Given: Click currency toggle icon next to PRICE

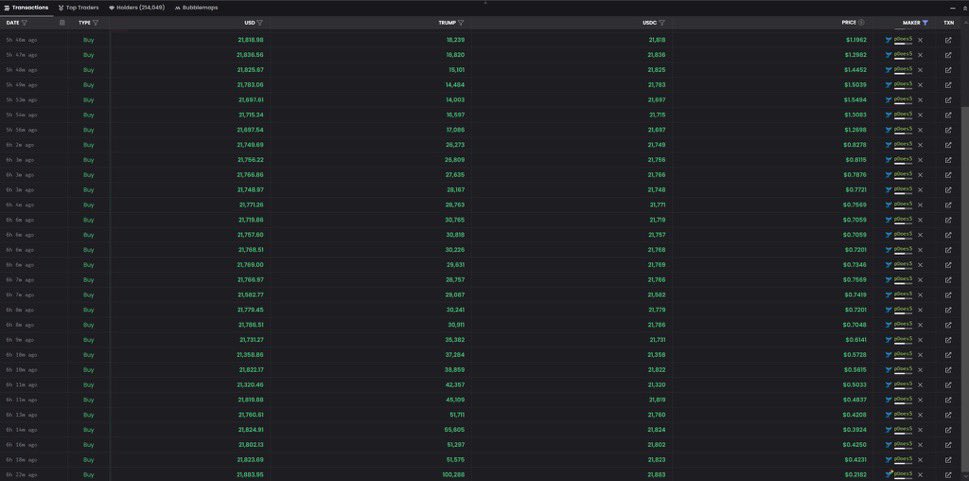Looking at the screenshot, I should (861, 22).
